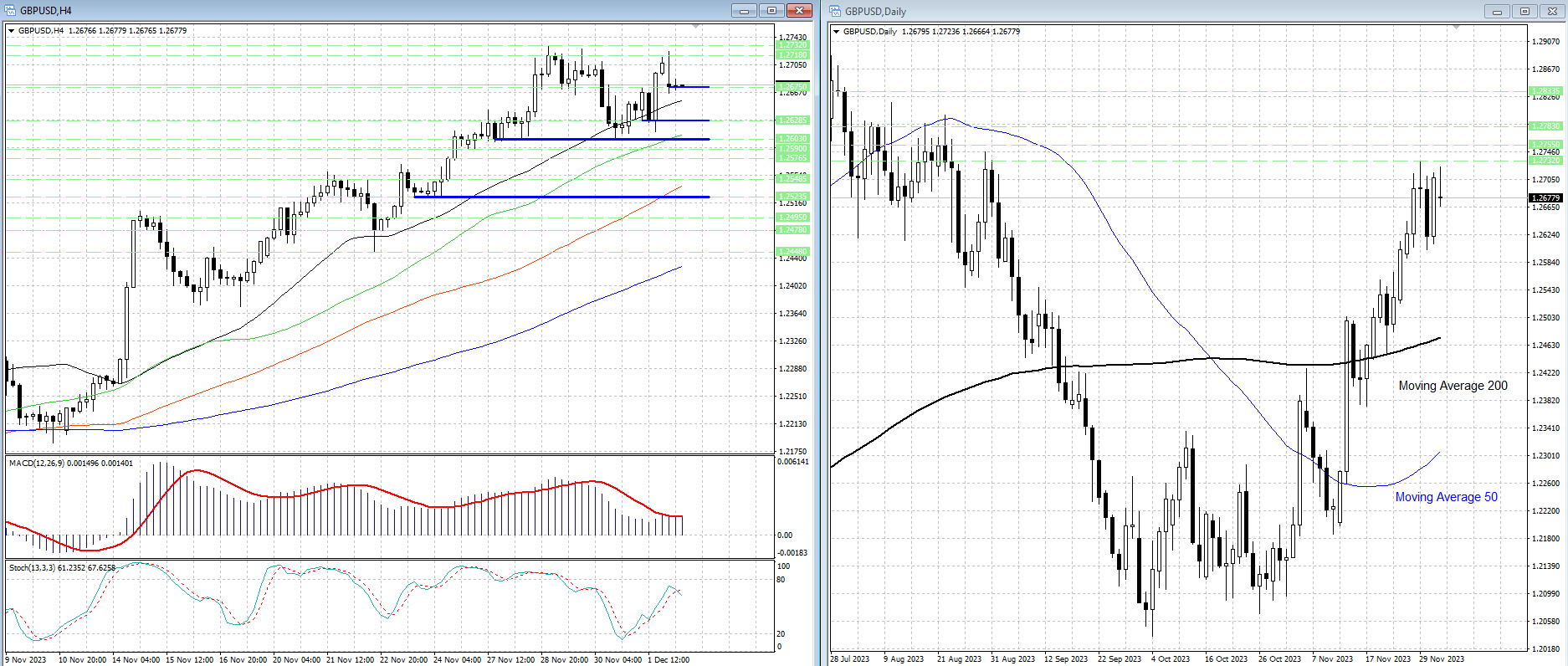Maximize the GBPUSD,H4 chart window

tap(771, 11)
